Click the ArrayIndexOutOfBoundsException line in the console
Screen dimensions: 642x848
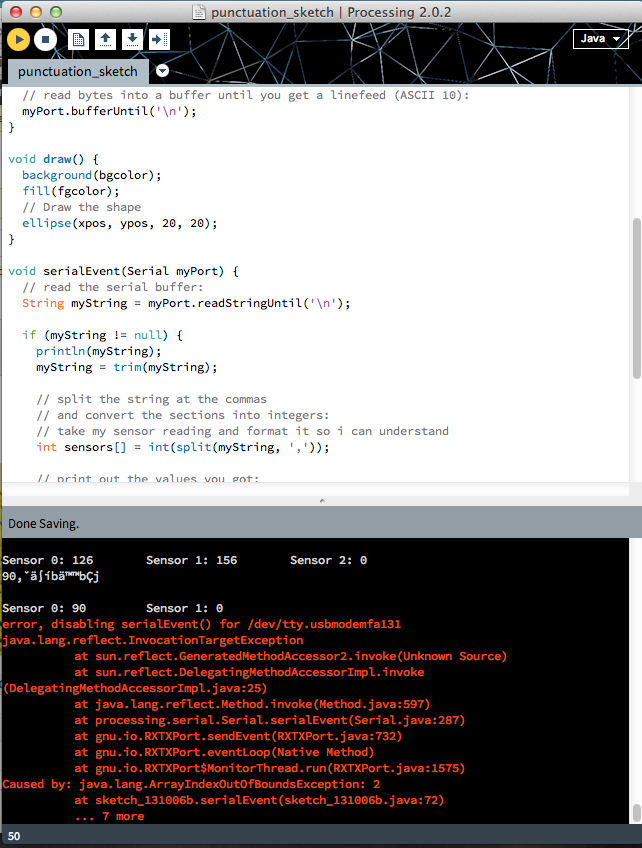click(190, 784)
